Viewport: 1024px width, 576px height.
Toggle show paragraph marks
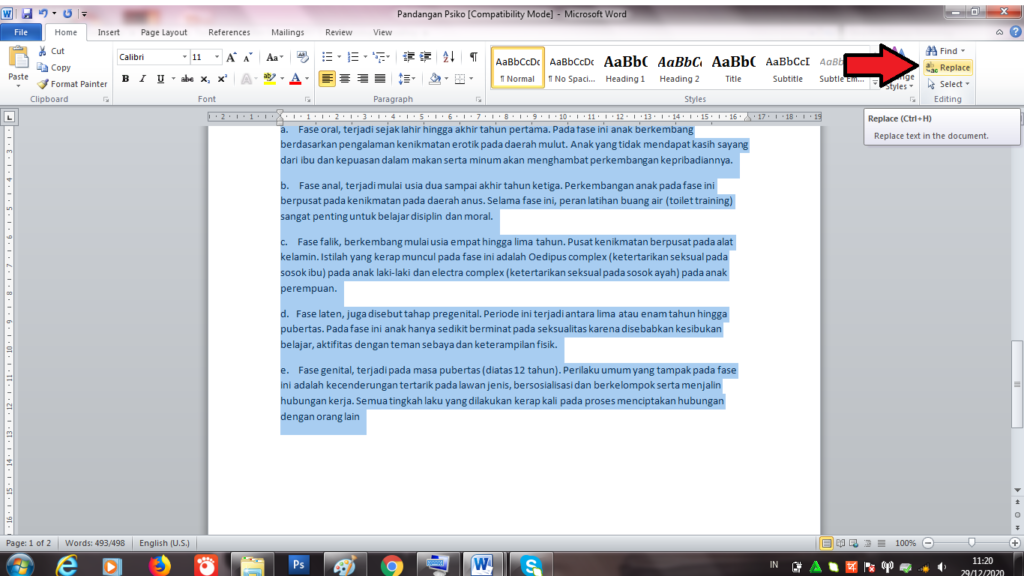click(x=473, y=57)
